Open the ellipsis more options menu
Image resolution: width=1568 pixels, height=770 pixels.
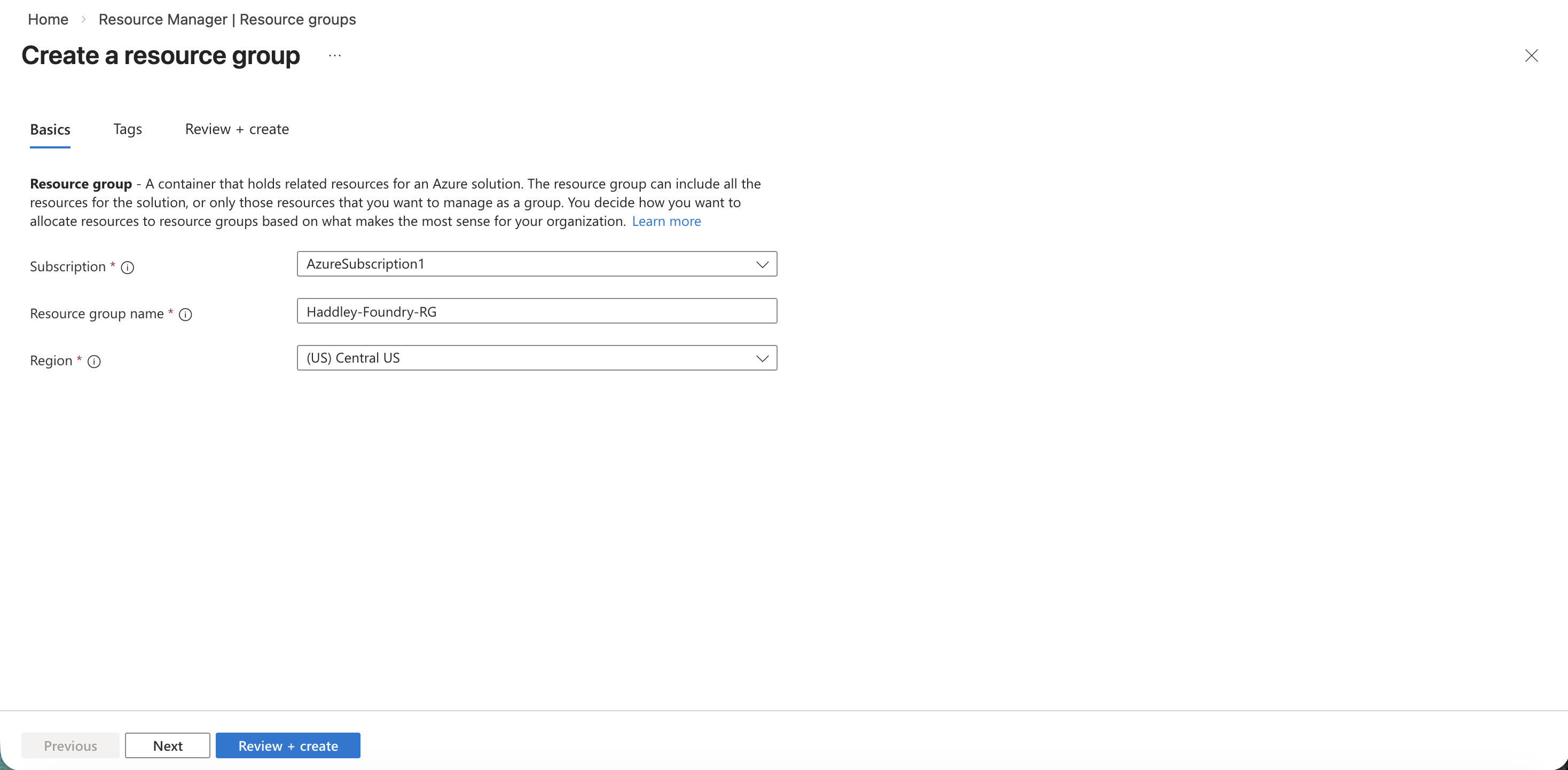[335, 56]
